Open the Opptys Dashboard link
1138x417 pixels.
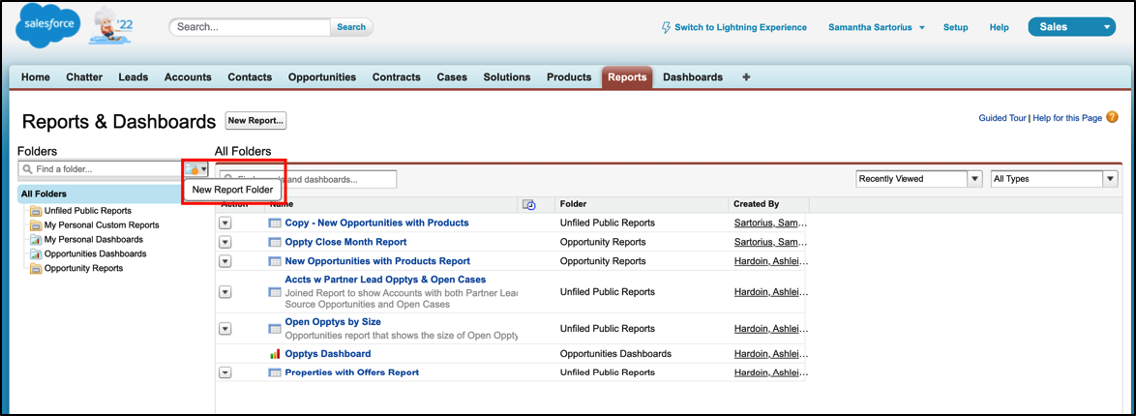(327, 354)
